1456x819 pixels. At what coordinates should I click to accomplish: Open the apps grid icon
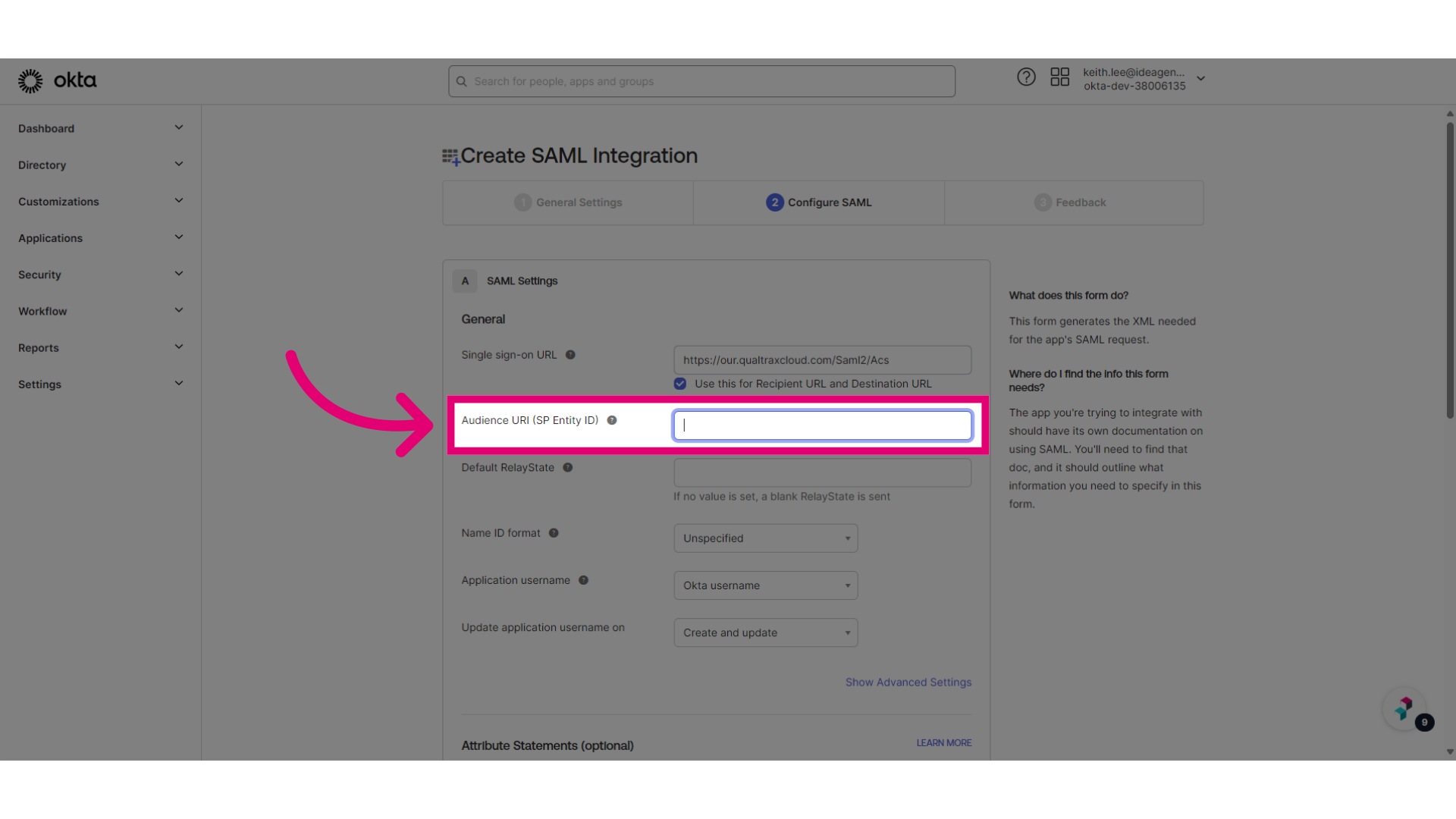tap(1059, 77)
